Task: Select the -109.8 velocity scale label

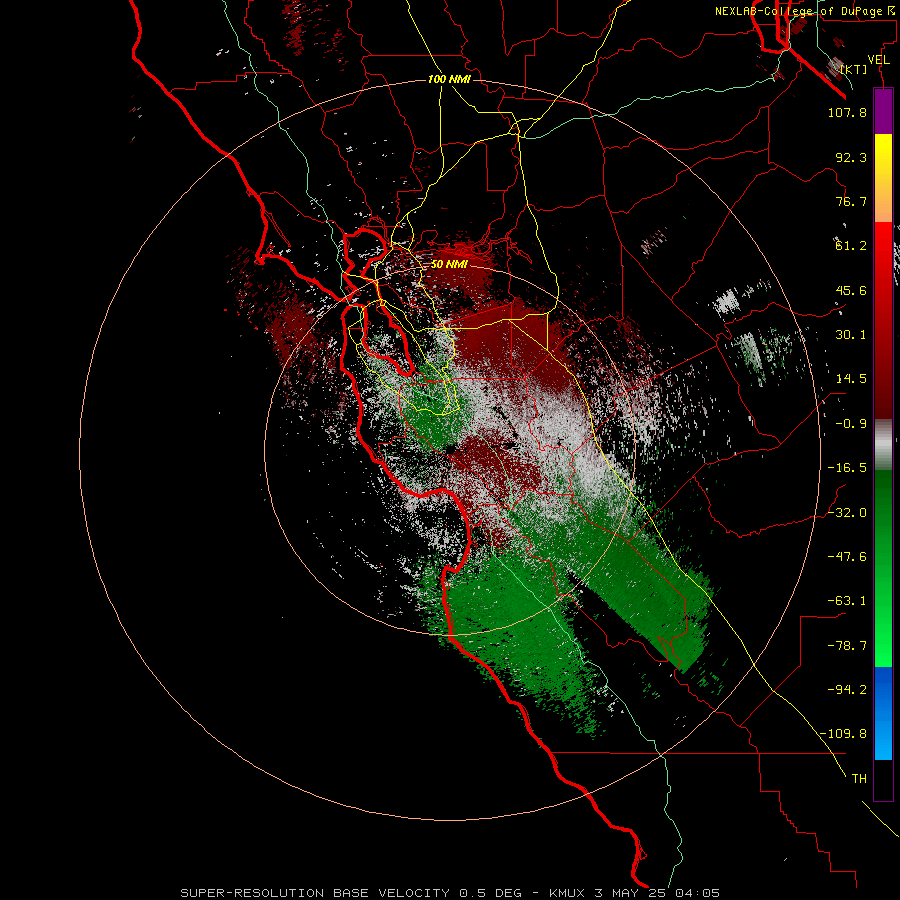Action: (x=843, y=734)
